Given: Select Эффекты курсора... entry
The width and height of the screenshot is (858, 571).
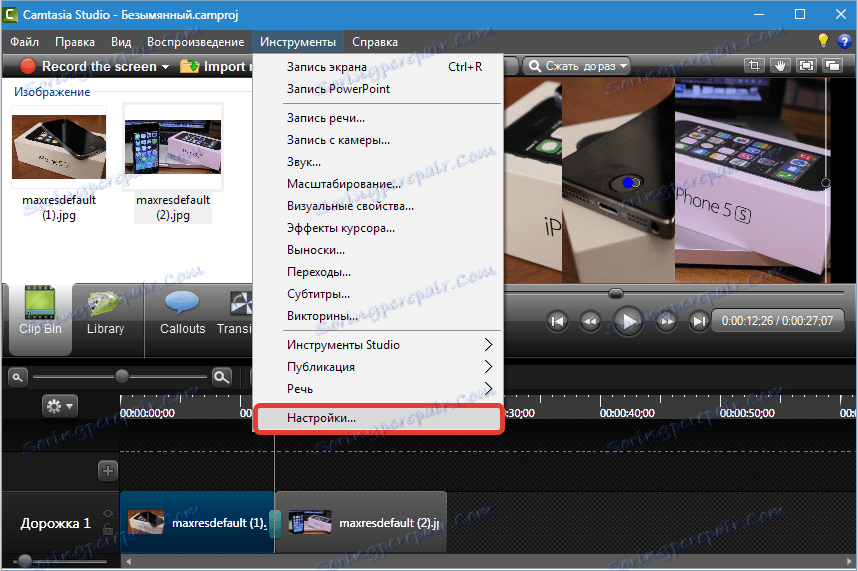Looking at the screenshot, I should click(378, 228).
